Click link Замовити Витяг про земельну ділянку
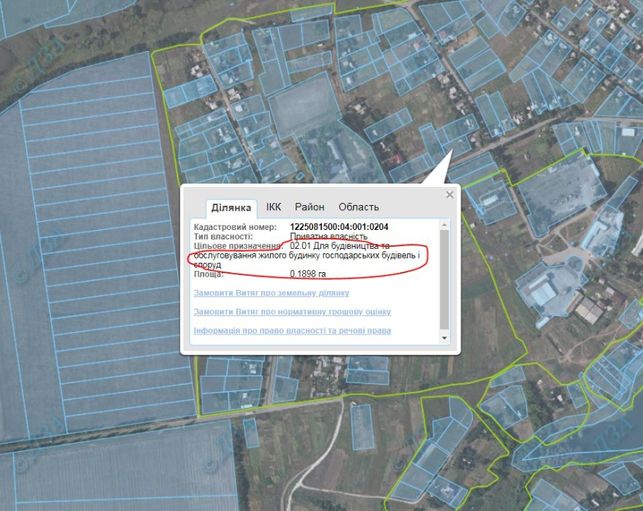Image resolution: width=643 pixels, height=511 pixels. coord(271,293)
